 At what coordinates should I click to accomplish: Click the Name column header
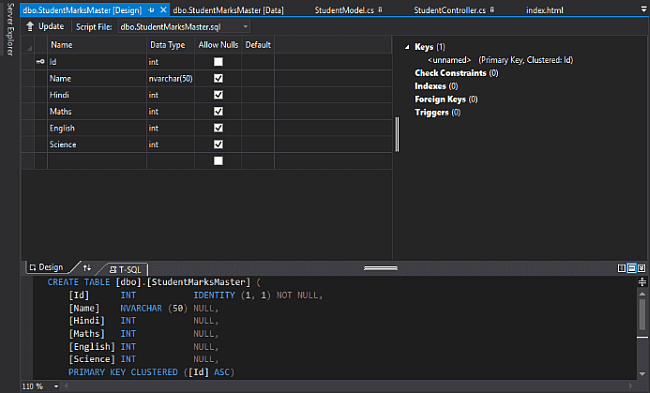[97, 45]
